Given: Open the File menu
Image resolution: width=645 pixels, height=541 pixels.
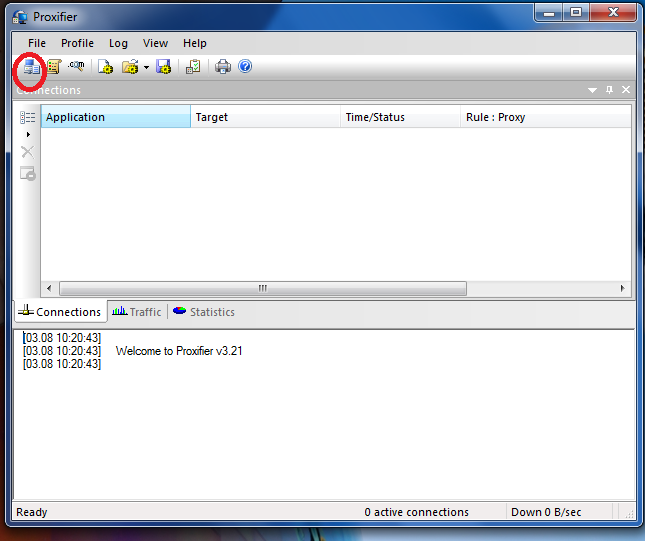Looking at the screenshot, I should [x=37, y=43].
